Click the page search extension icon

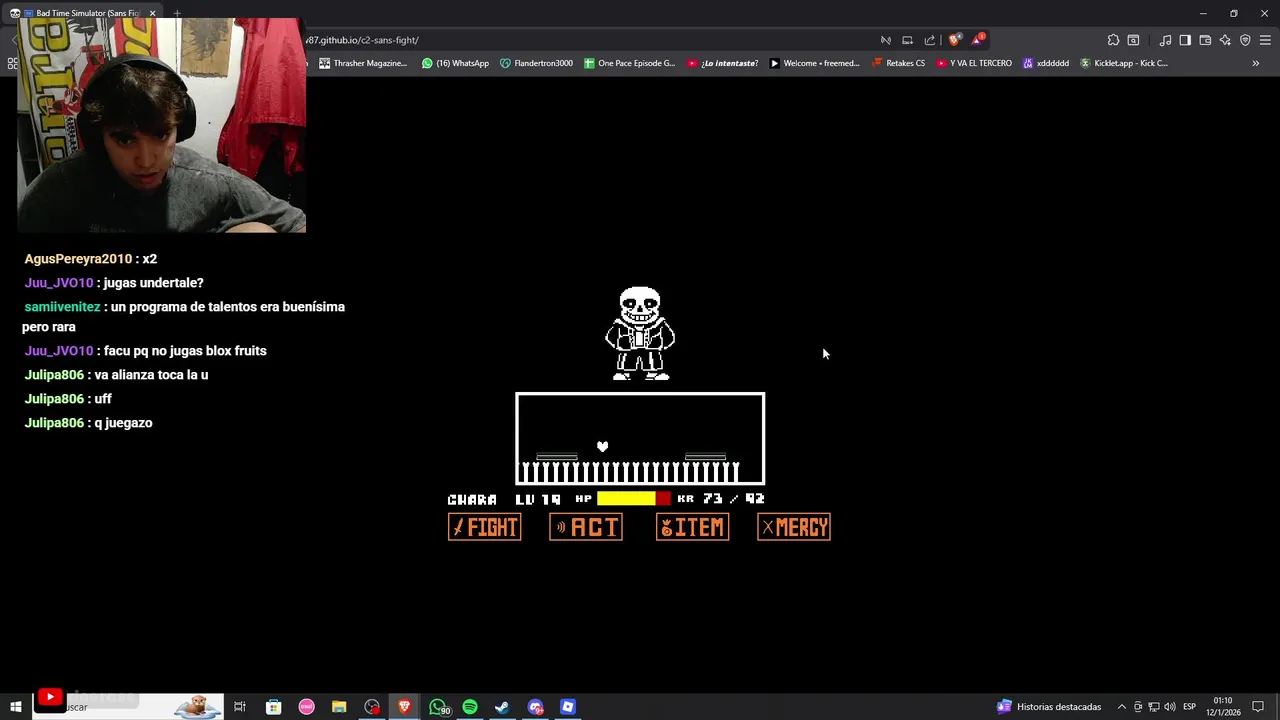[1133, 40]
